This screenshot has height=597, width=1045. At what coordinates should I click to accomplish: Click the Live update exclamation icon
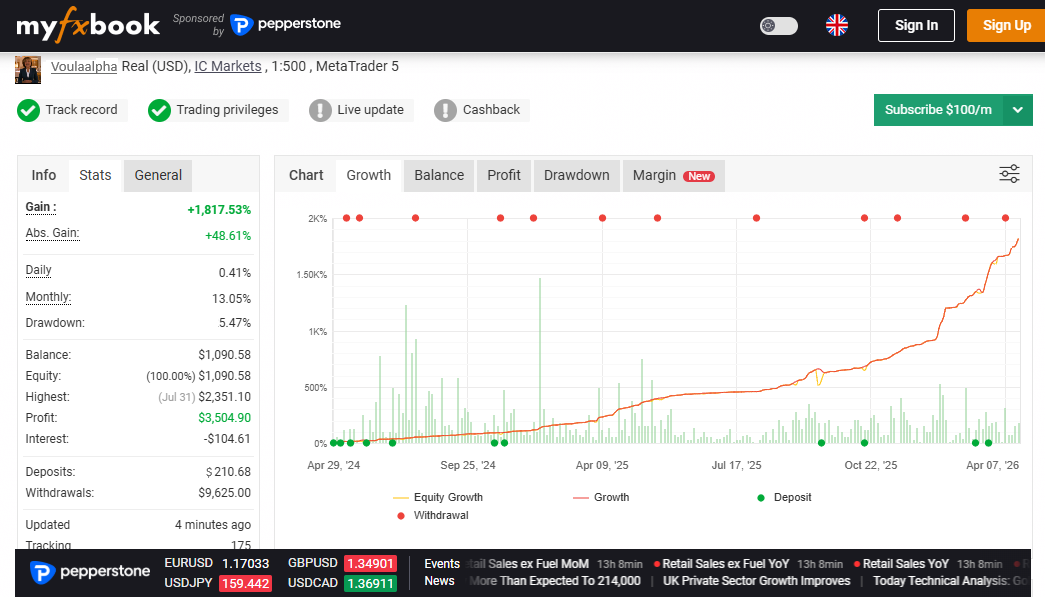[x=320, y=111]
